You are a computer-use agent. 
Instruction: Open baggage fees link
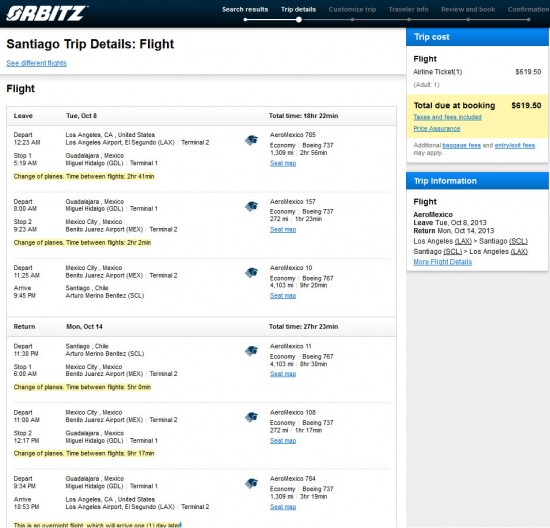pos(462,145)
